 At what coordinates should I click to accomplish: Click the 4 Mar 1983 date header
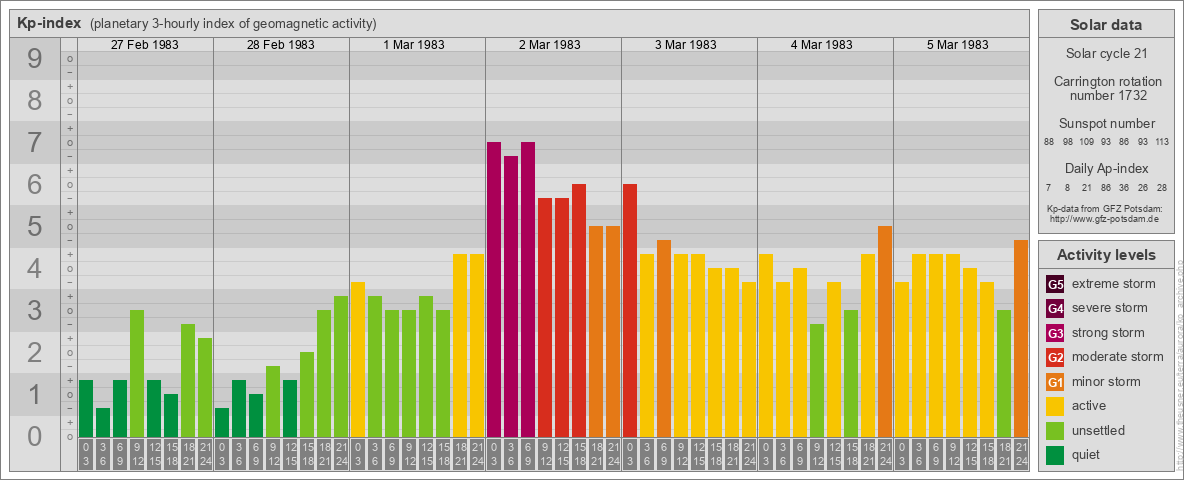[825, 45]
